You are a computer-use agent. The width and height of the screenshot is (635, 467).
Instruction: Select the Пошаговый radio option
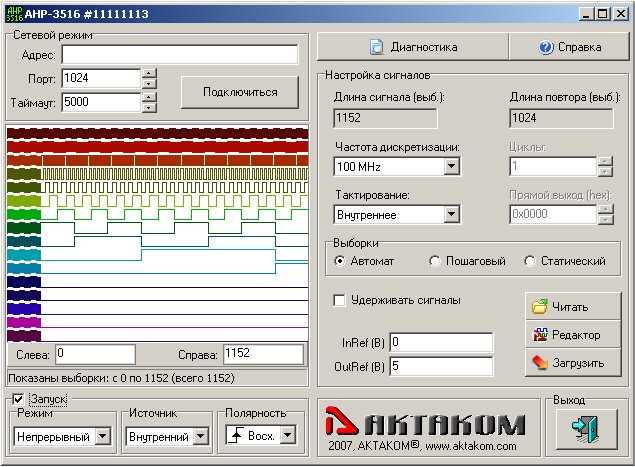435,261
